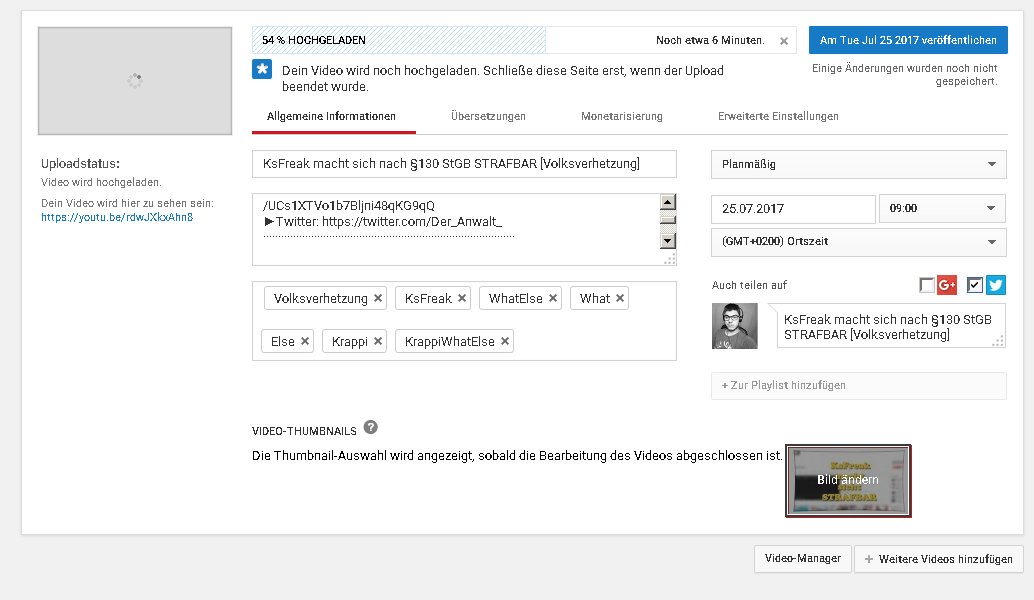Open the youtu.be video link

(117, 217)
